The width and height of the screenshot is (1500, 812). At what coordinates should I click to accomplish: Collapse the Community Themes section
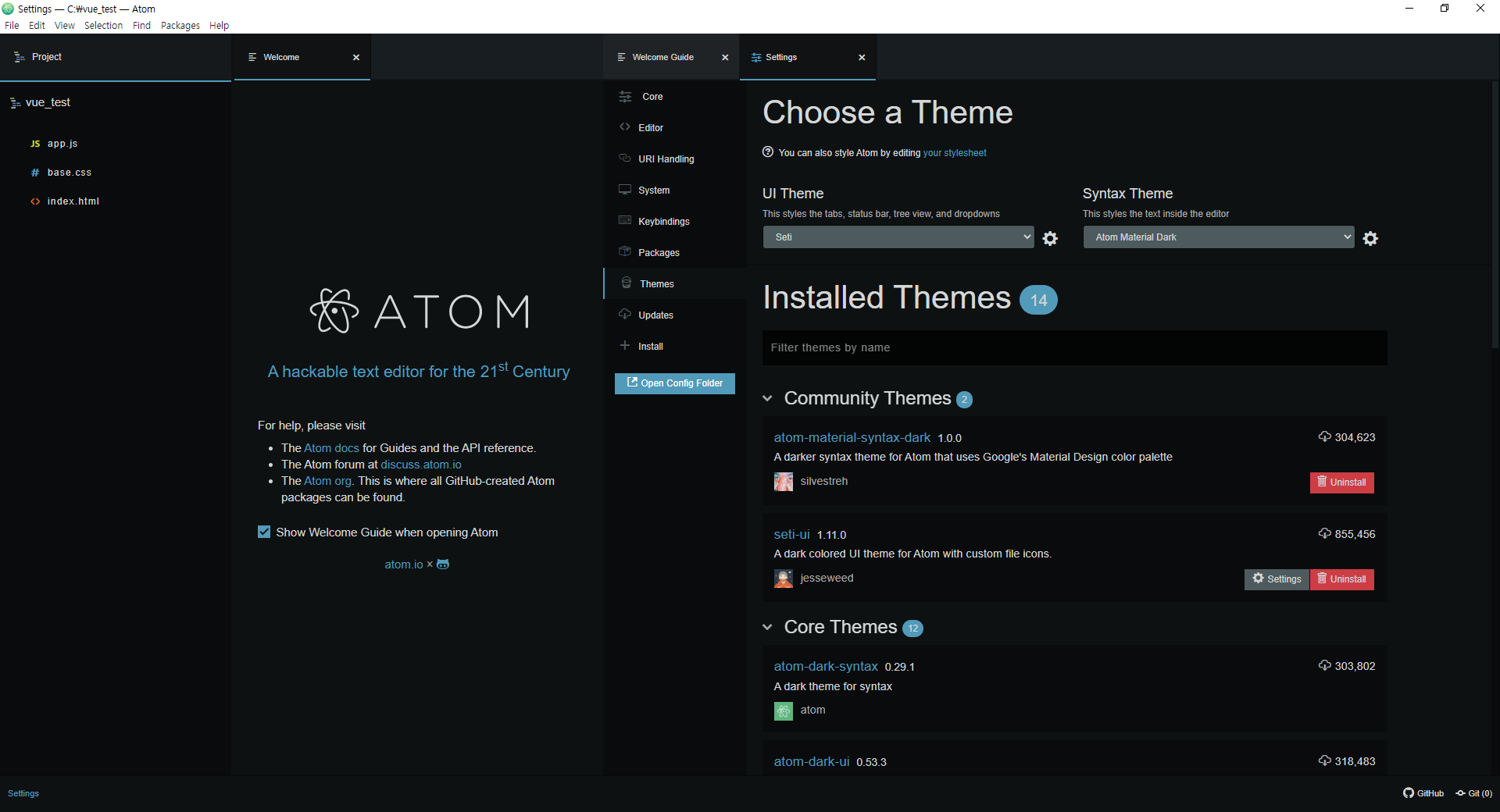point(767,399)
